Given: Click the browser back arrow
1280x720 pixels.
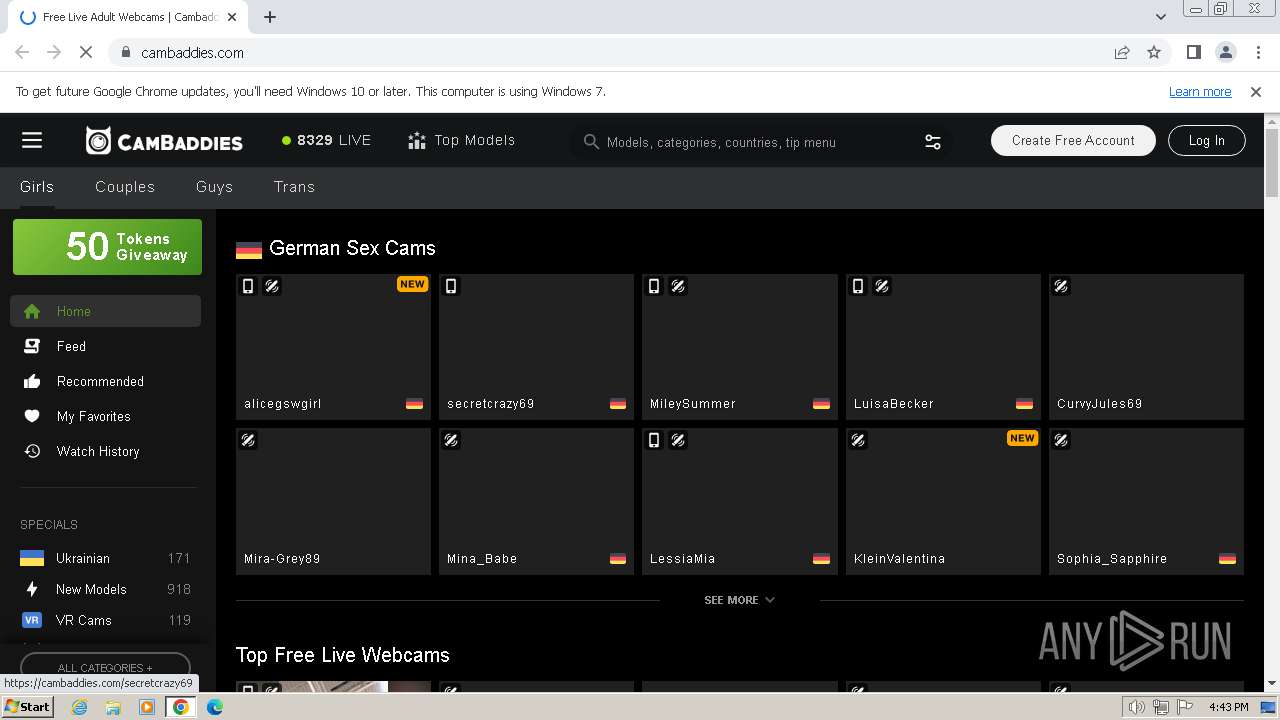Looking at the screenshot, I should (x=22, y=52).
